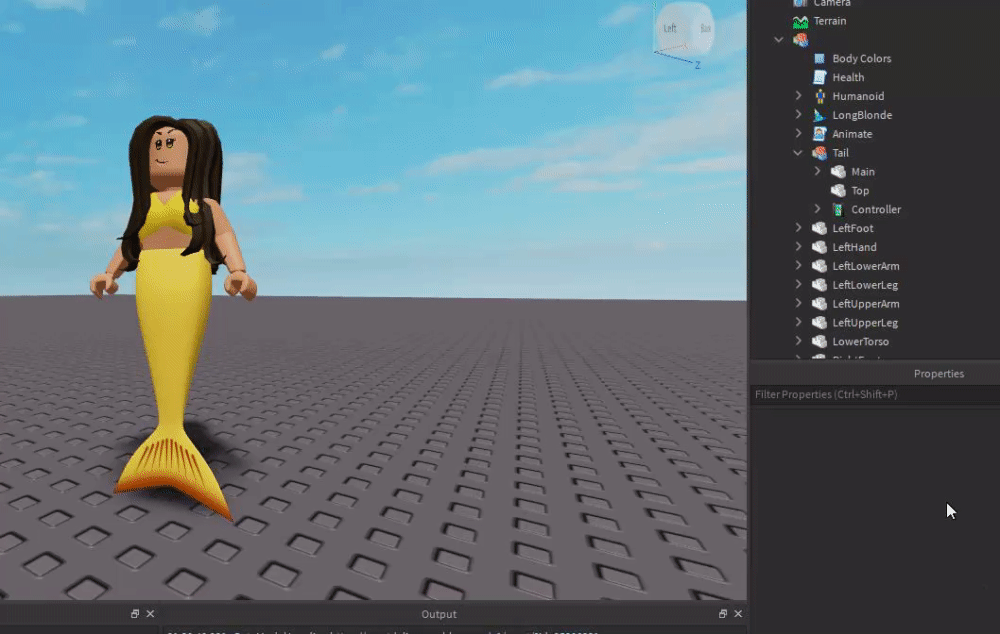Click the LeftUpperArm part icon
1000x634 pixels.
pyautogui.click(x=820, y=304)
